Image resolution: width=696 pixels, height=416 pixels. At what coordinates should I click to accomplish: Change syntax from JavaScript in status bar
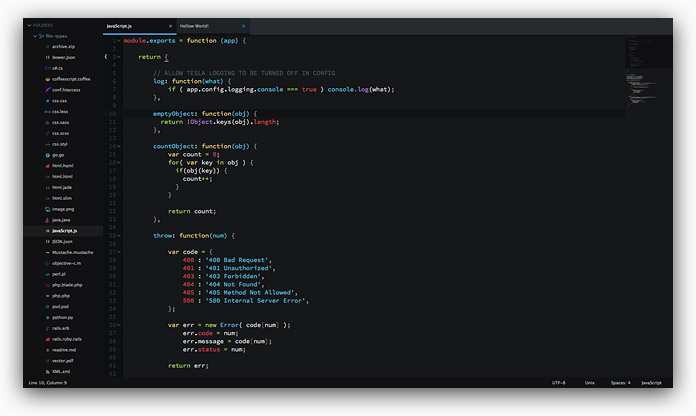click(x=651, y=383)
